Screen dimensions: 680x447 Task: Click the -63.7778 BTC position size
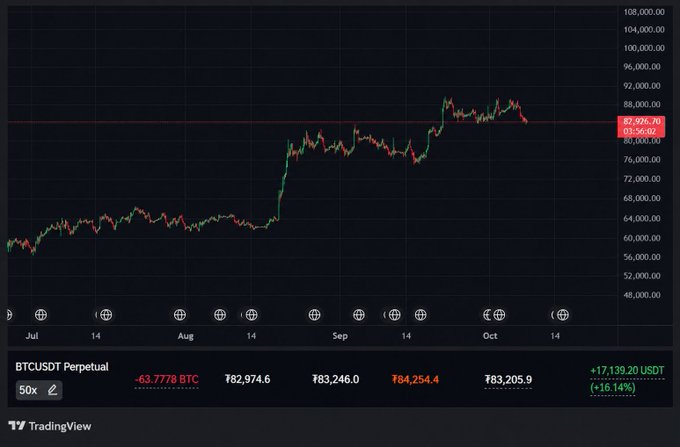pyautogui.click(x=167, y=379)
